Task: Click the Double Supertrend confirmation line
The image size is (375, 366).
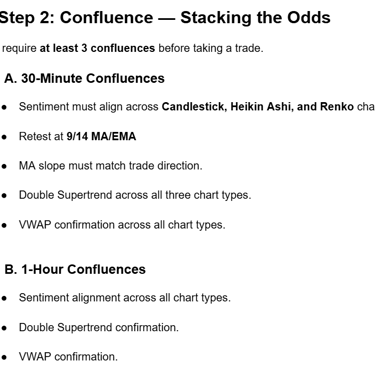Action: click(99, 327)
